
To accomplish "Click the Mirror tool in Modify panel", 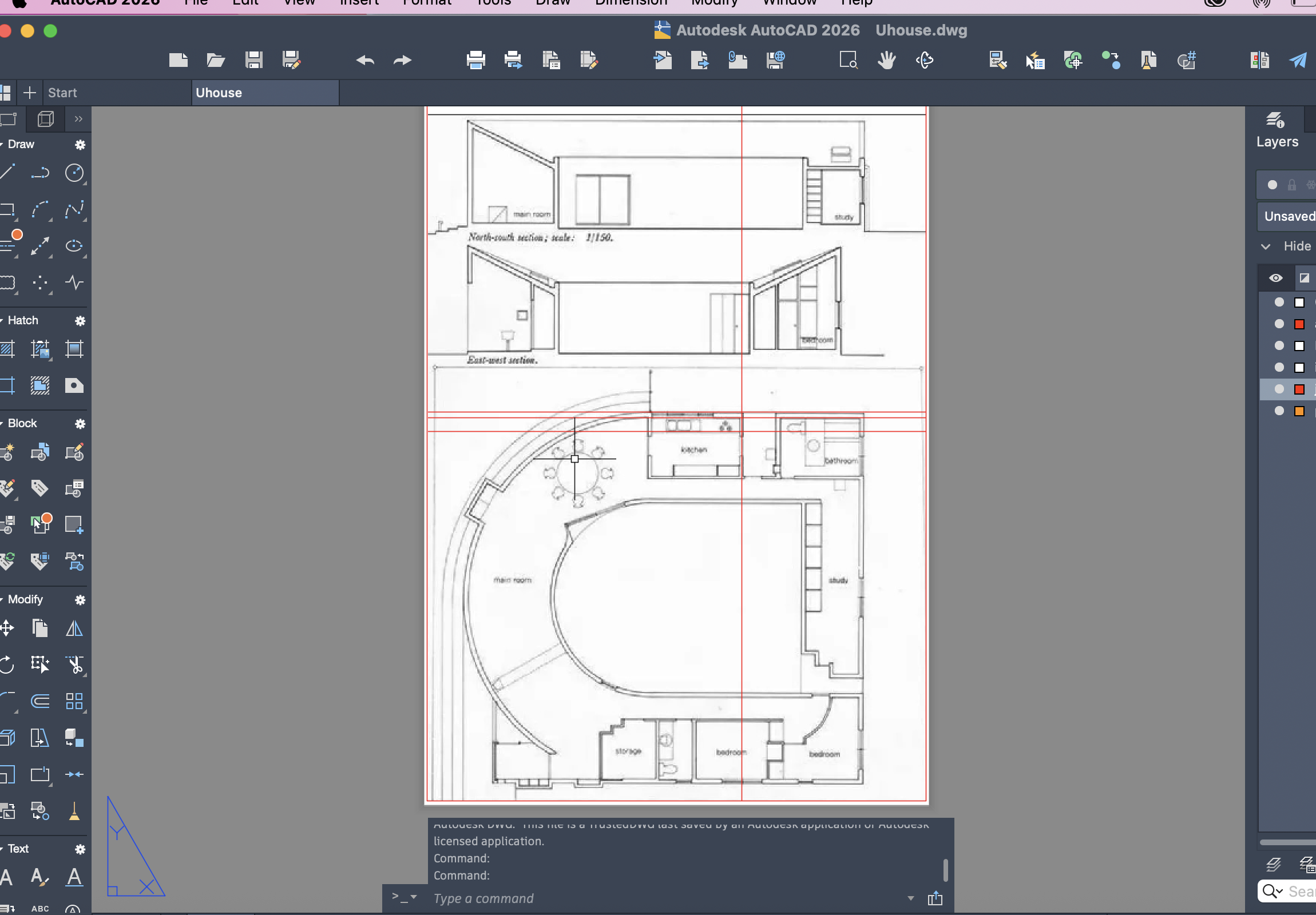I will click(74, 628).
